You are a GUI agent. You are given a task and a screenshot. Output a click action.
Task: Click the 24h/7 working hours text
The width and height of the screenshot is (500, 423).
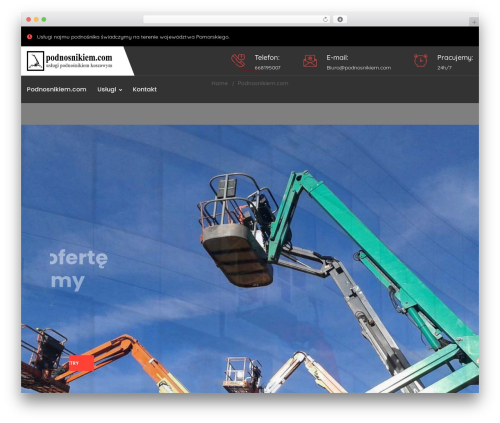(444, 68)
